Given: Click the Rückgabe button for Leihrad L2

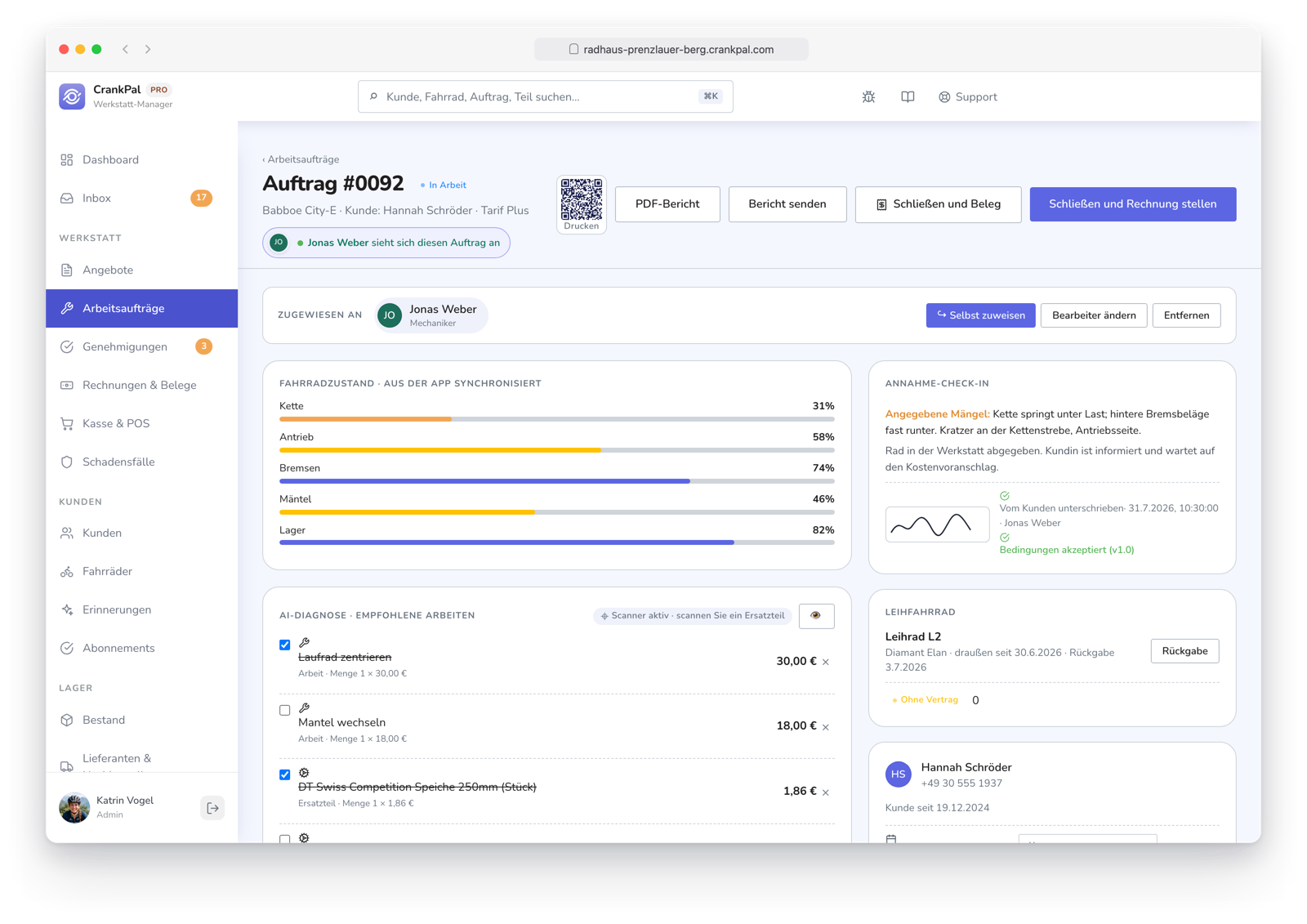Looking at the screenshot, I should (x=1184, y=651).
